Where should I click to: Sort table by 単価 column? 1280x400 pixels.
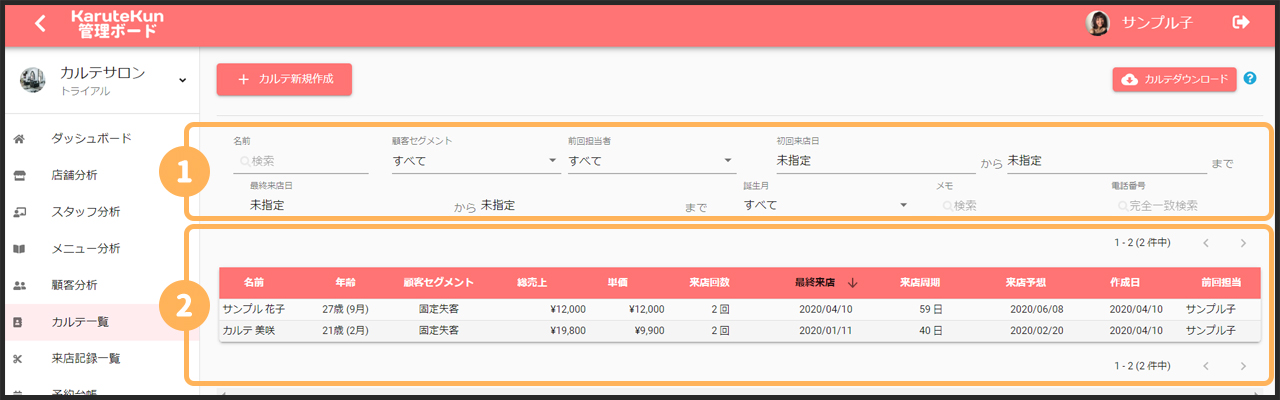(x=618, y=282)
